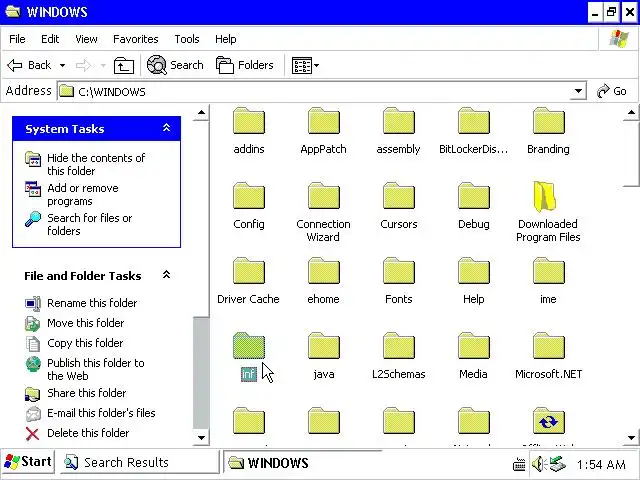640x480 pixels.
Task: Open the Favorites menu
Action: (136, 39)
